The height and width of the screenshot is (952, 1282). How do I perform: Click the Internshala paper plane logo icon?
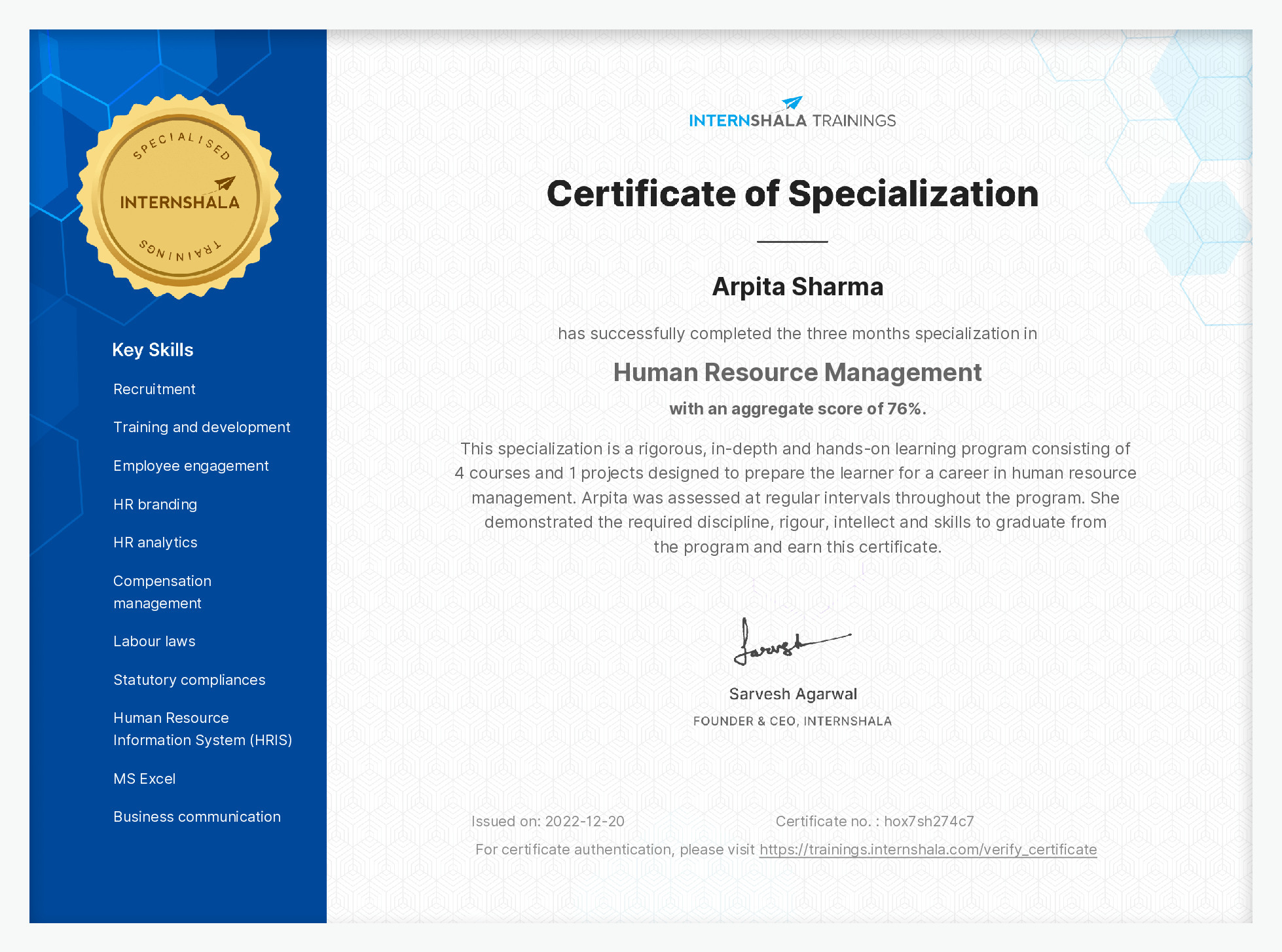point(791,103)
